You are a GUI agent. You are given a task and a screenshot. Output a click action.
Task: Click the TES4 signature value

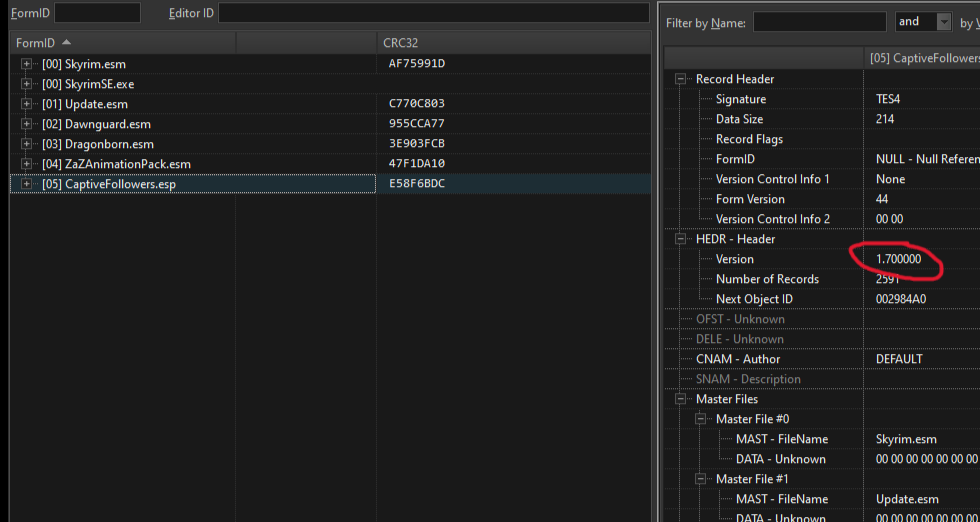(888, 99)
